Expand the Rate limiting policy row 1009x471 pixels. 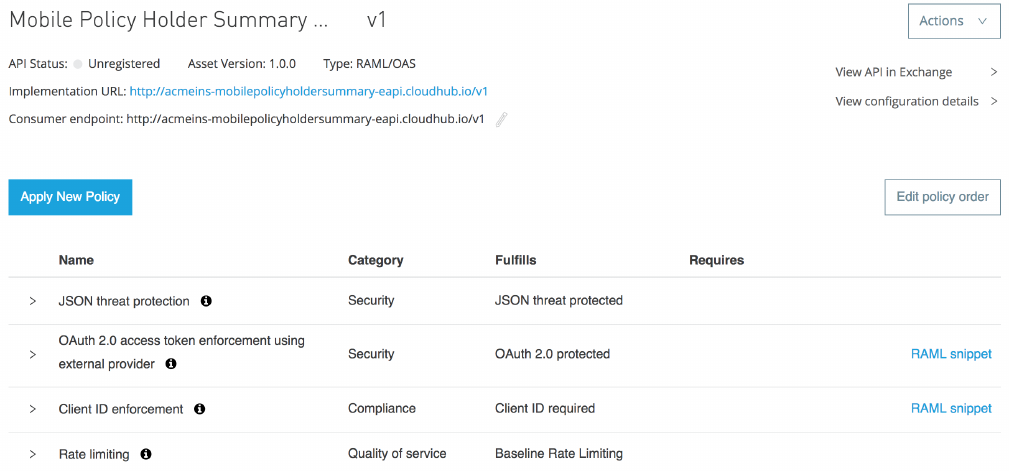32,454
